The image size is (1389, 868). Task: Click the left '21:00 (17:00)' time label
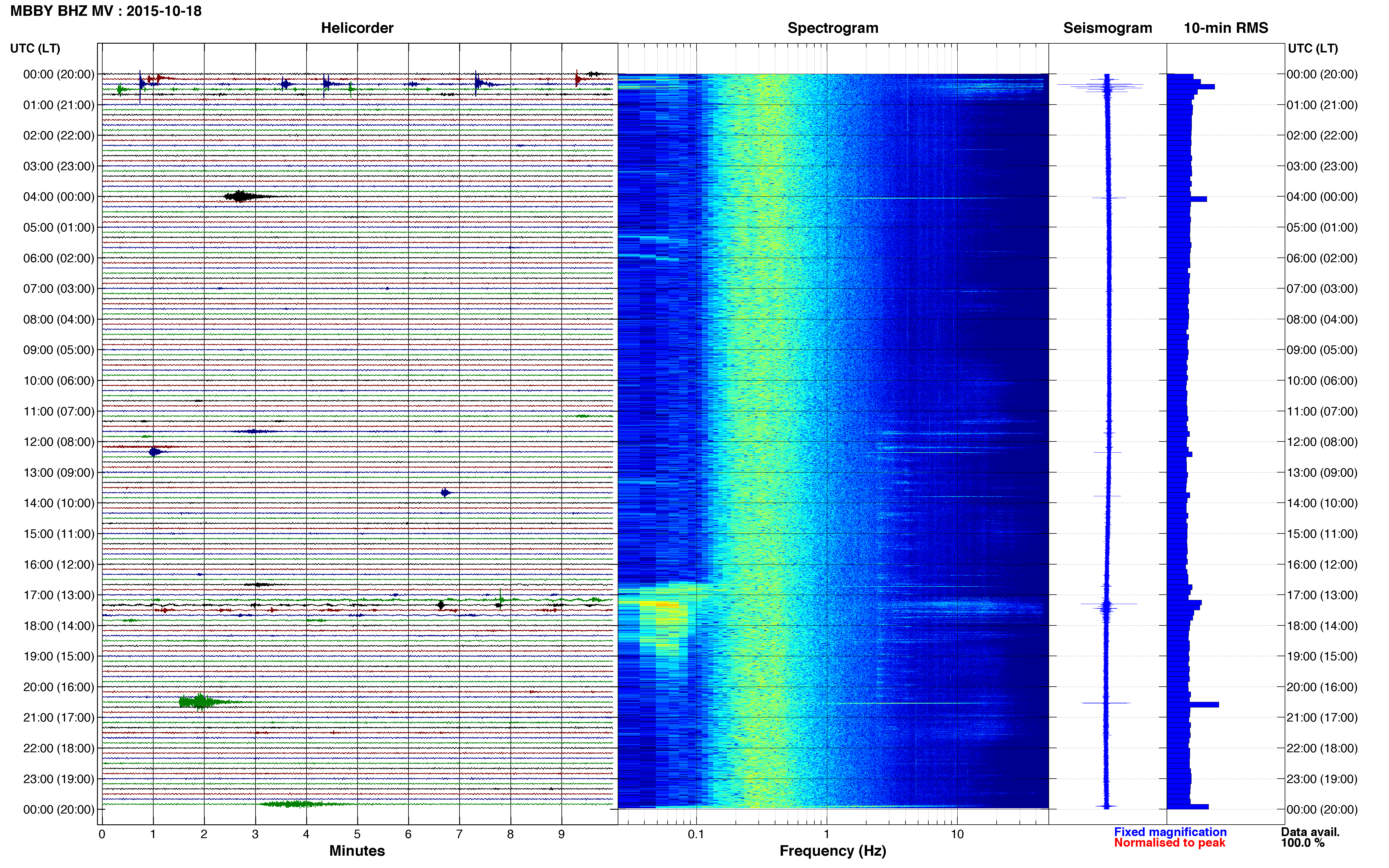coord(59,718)
